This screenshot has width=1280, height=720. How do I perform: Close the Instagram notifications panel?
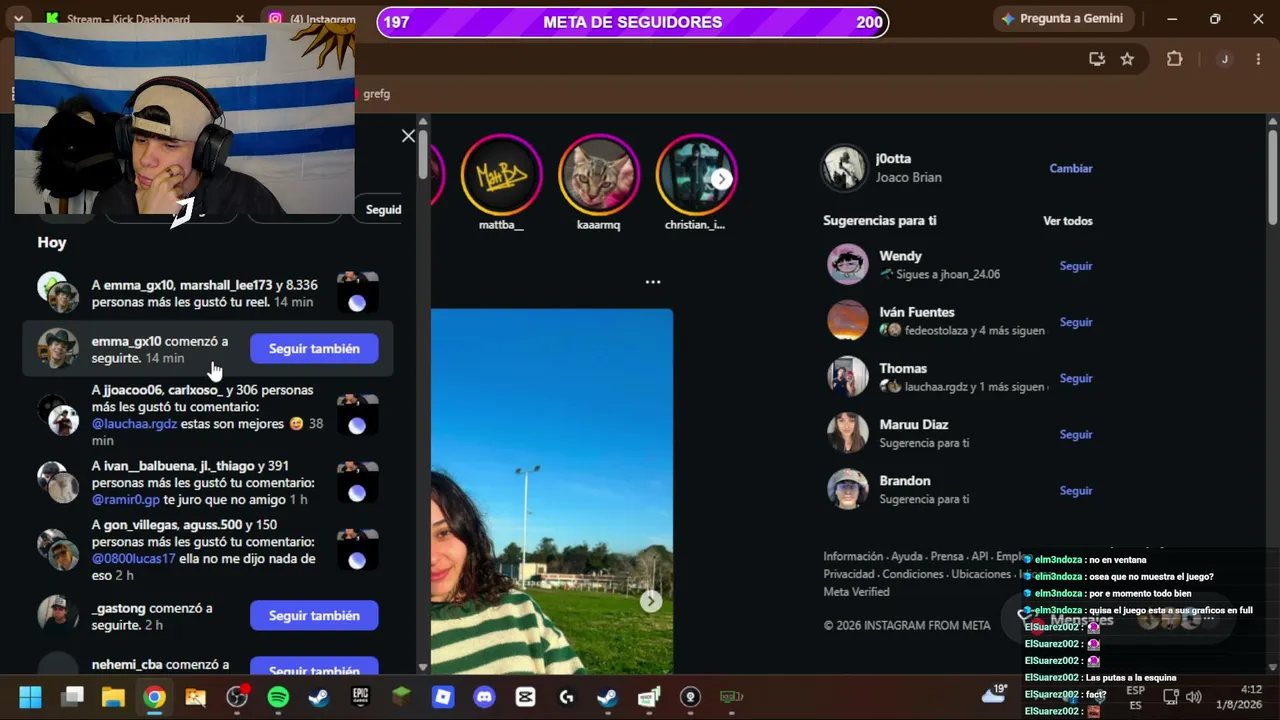coord(408,136)
